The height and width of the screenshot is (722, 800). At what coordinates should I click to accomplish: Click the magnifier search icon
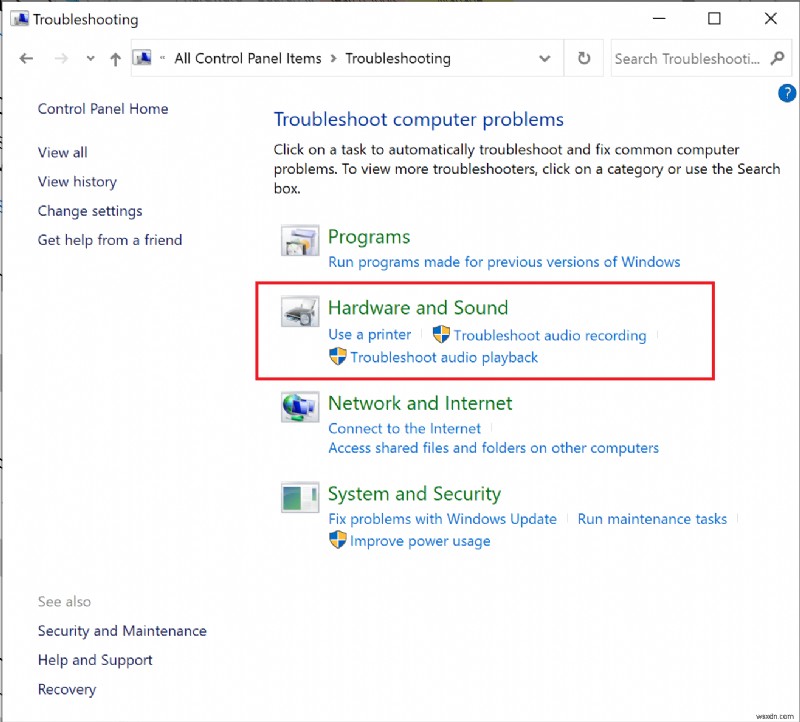[777, 58]
